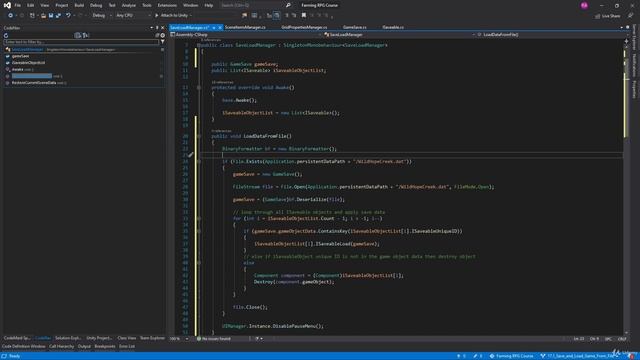Switch to Class View panel tab
The width and height of the screenshot is (640, 360).
click(127, 338)
